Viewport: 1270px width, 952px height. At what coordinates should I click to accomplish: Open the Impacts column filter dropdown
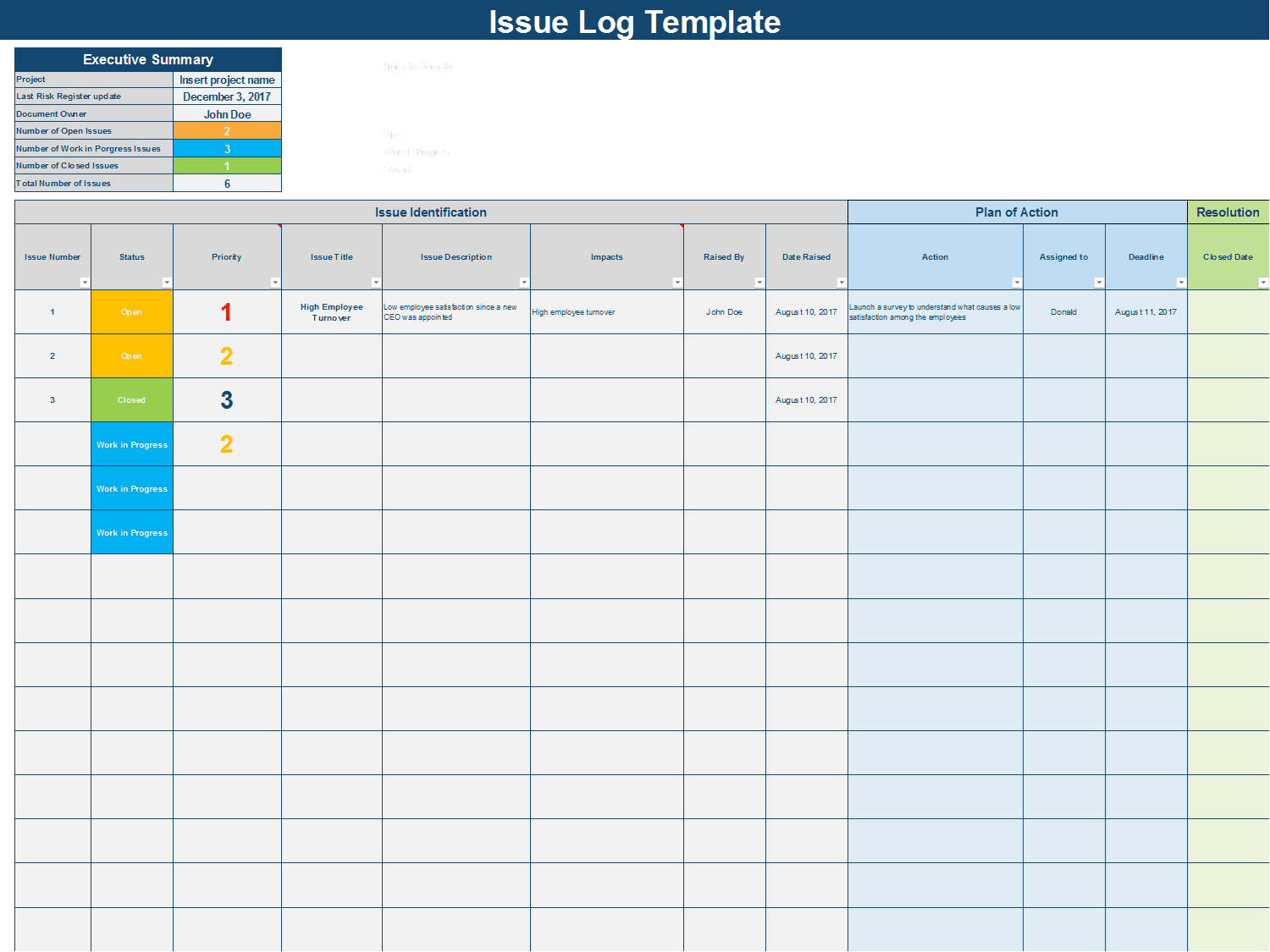pos(677,283)
